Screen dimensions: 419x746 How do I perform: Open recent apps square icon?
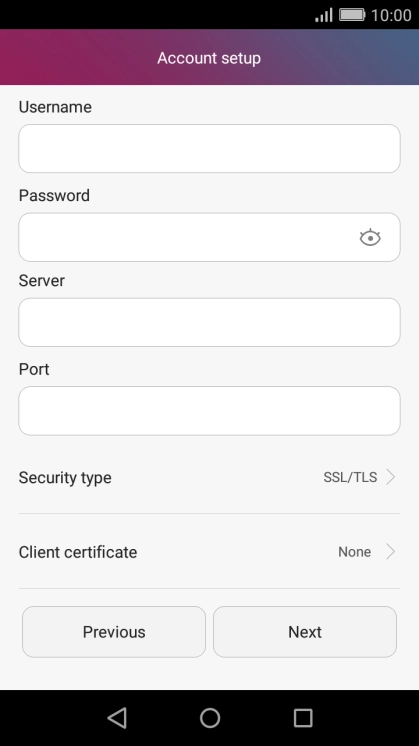point(303,717)
